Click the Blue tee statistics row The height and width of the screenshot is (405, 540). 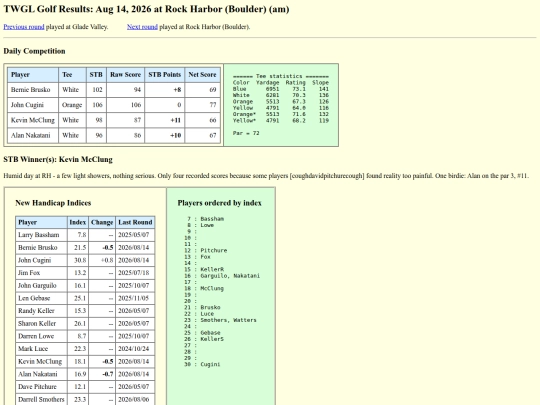[x=281, y=89]
